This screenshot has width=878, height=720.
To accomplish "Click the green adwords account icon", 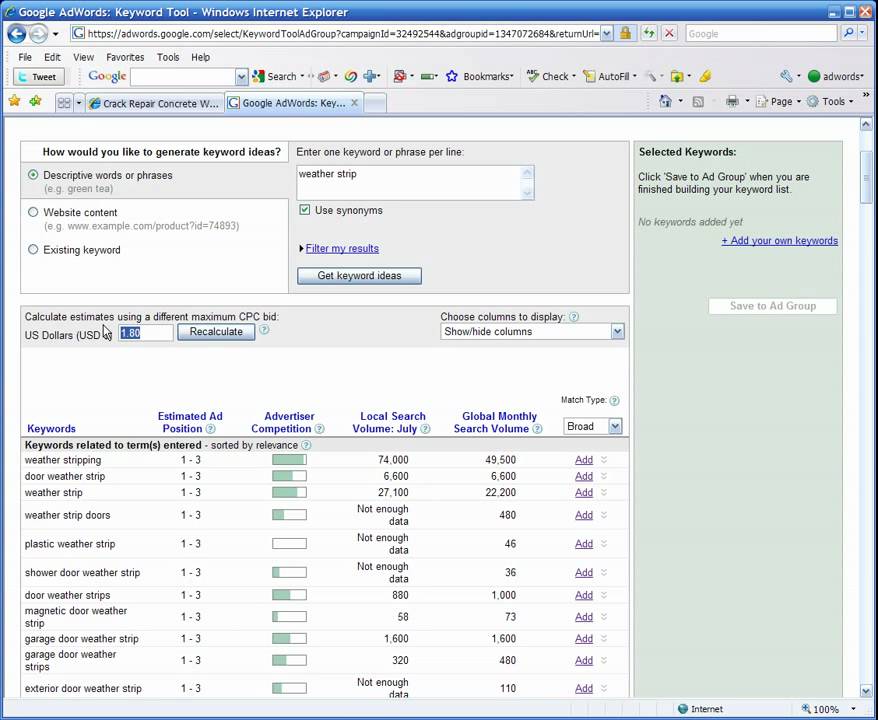I will coord(814,76).
